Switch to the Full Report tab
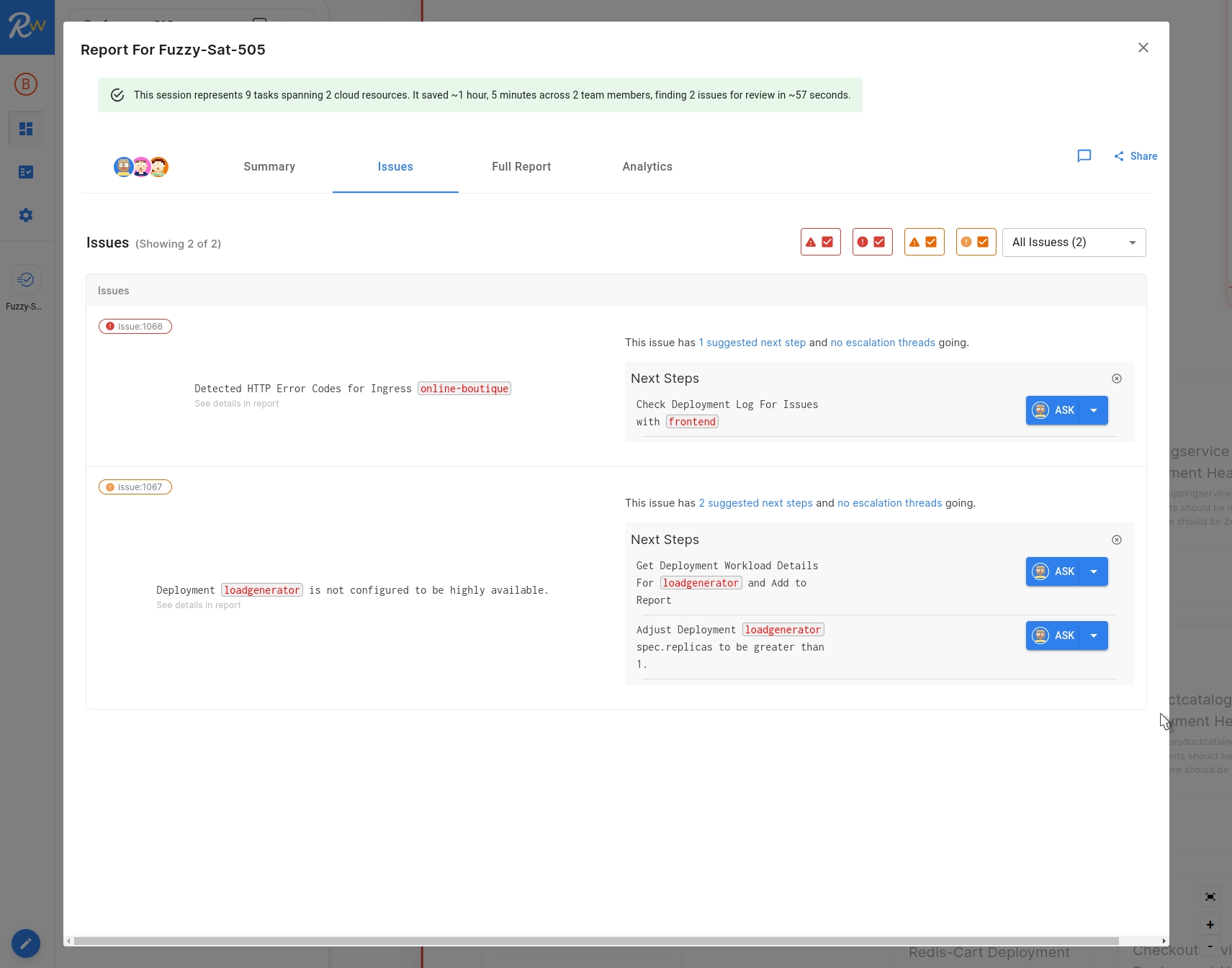Image resolution: width=1232 pixels, height=968 pixels. click(521, 167)
